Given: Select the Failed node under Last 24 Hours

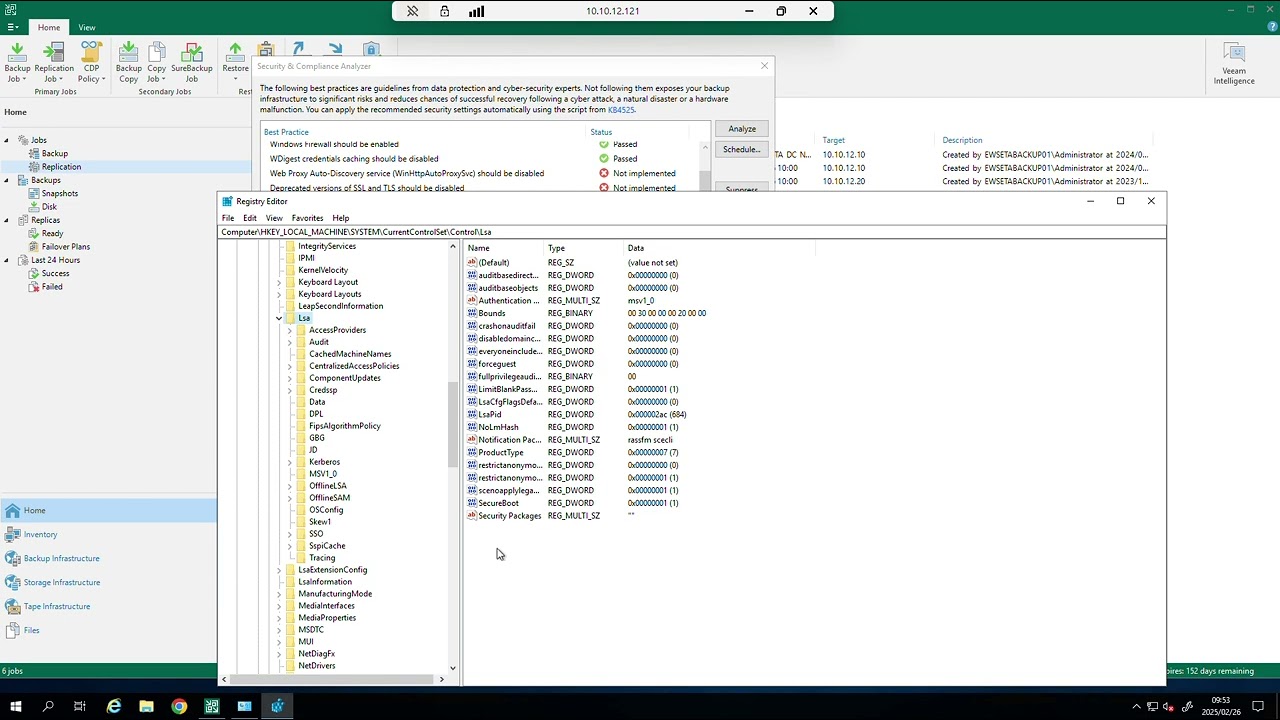Looking at the screenshot, I should tap(52, 287).
